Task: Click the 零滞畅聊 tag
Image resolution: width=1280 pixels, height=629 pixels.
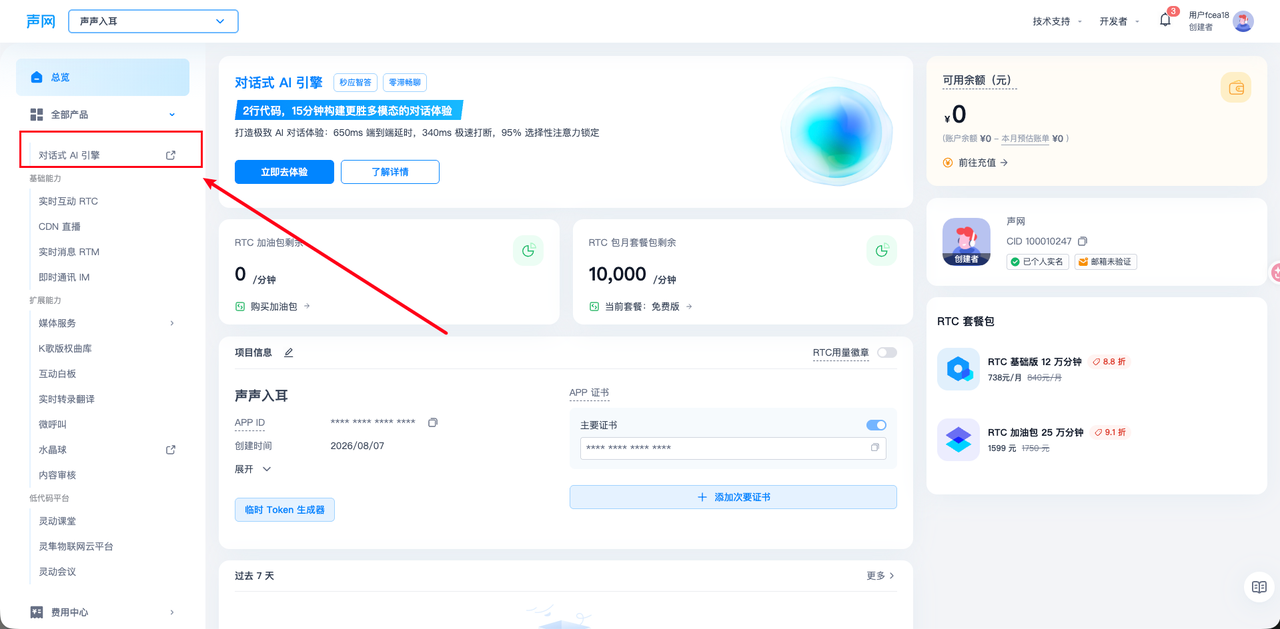Action: [x=405, y=83]
